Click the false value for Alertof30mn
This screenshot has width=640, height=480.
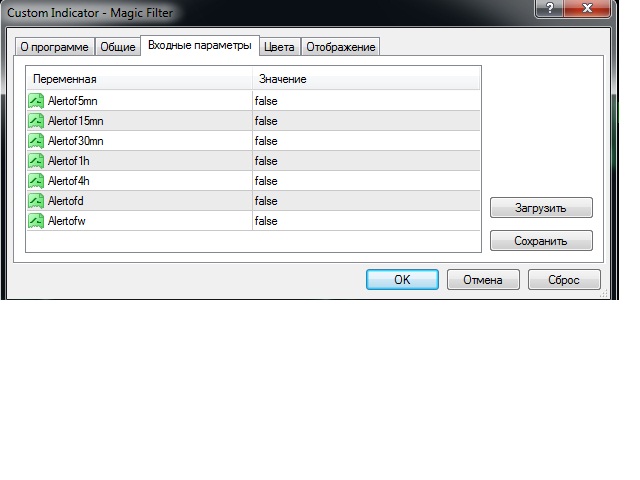(x=266, y=141)
